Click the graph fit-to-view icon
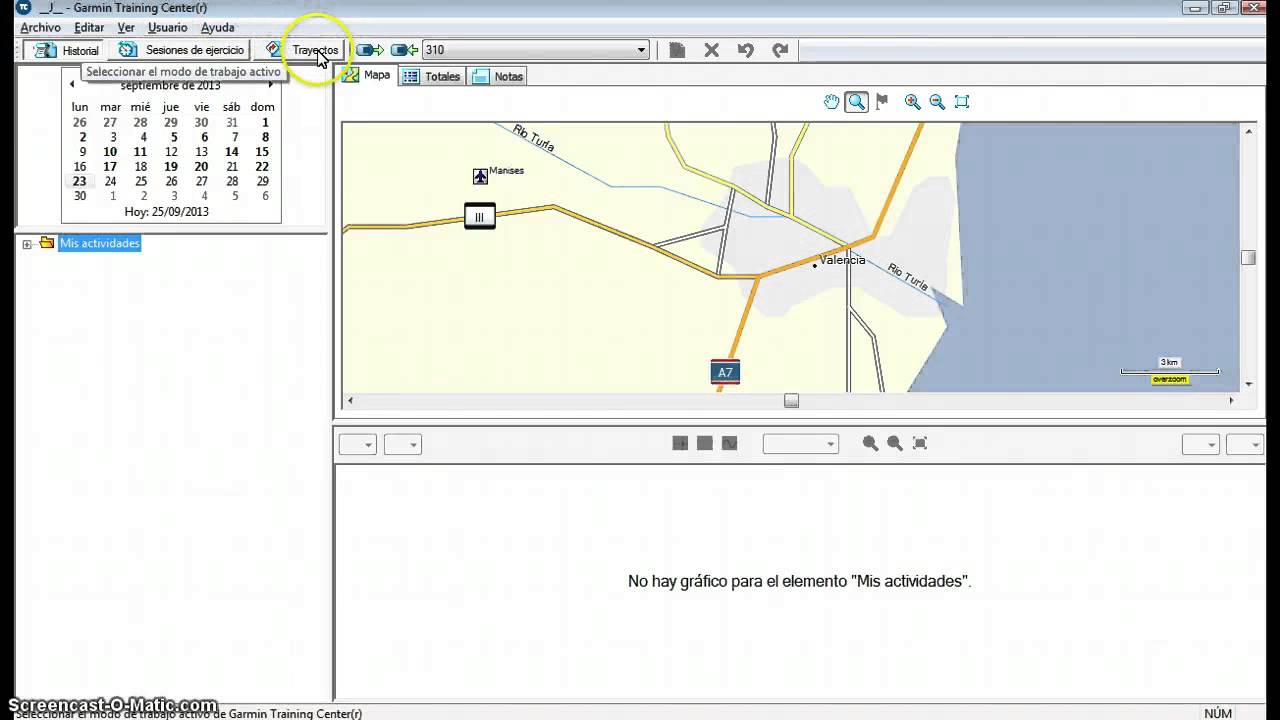1280x720 pixels. pos(920,443)
